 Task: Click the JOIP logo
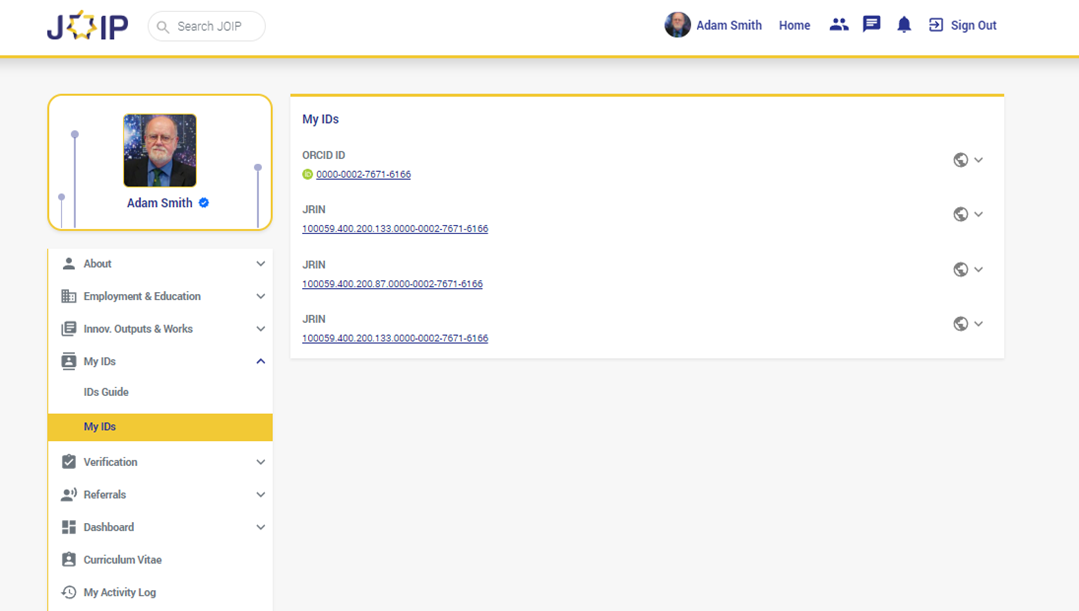click(87, 26)
